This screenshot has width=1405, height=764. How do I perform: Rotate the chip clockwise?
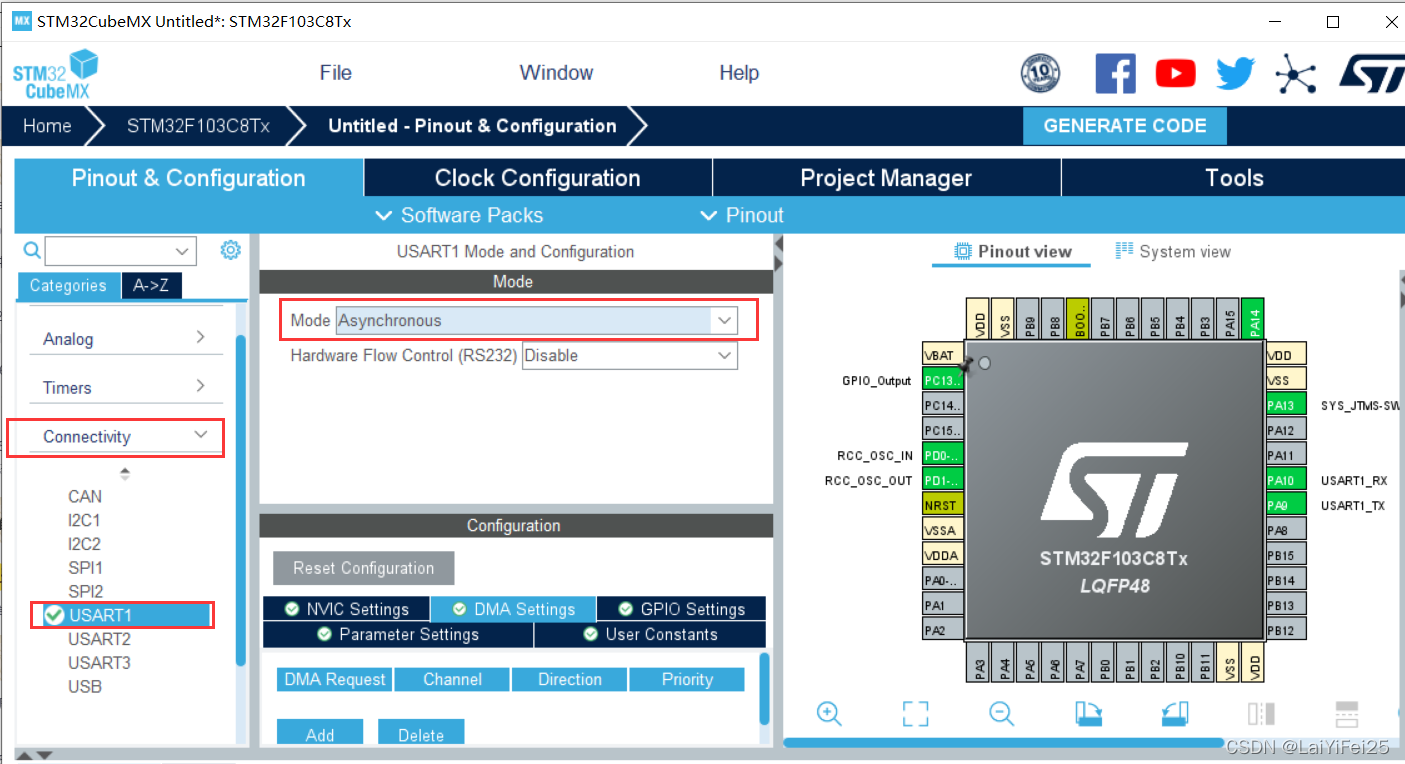(x=1088, y=713)
